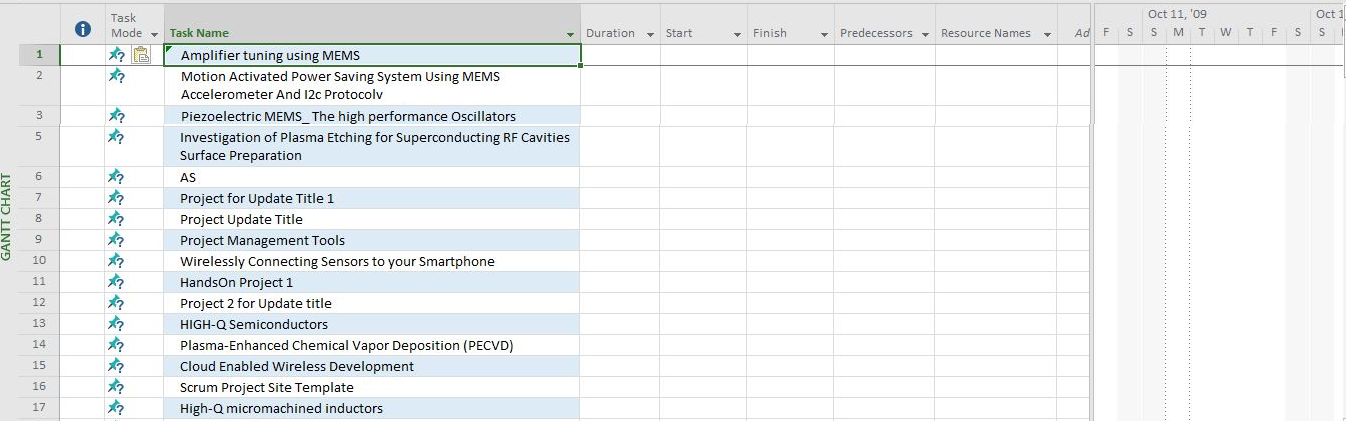Click the task mode icon in row 17

pyautogui.click(x=116, y=408)
